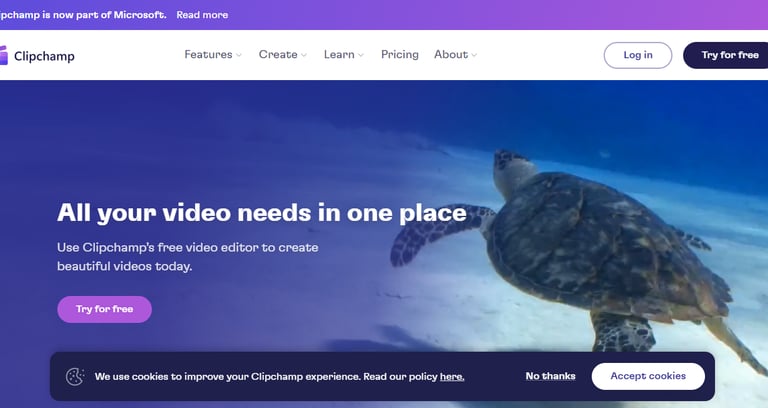The image size is (768, 408).
Task: Click the Log in button
Action: (638, 55)
